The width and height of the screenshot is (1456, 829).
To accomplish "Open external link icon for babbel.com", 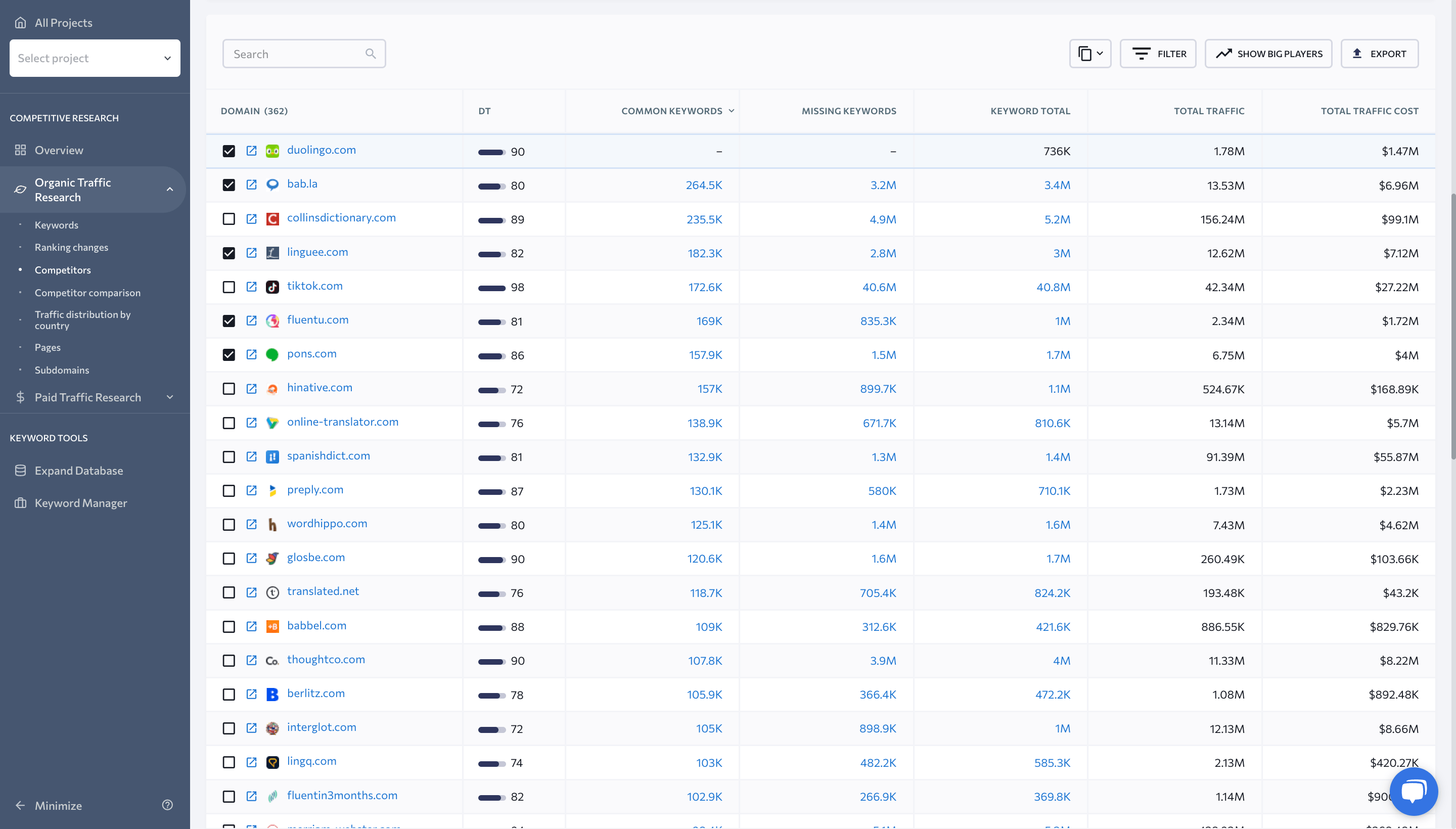I will pos(251,626).
